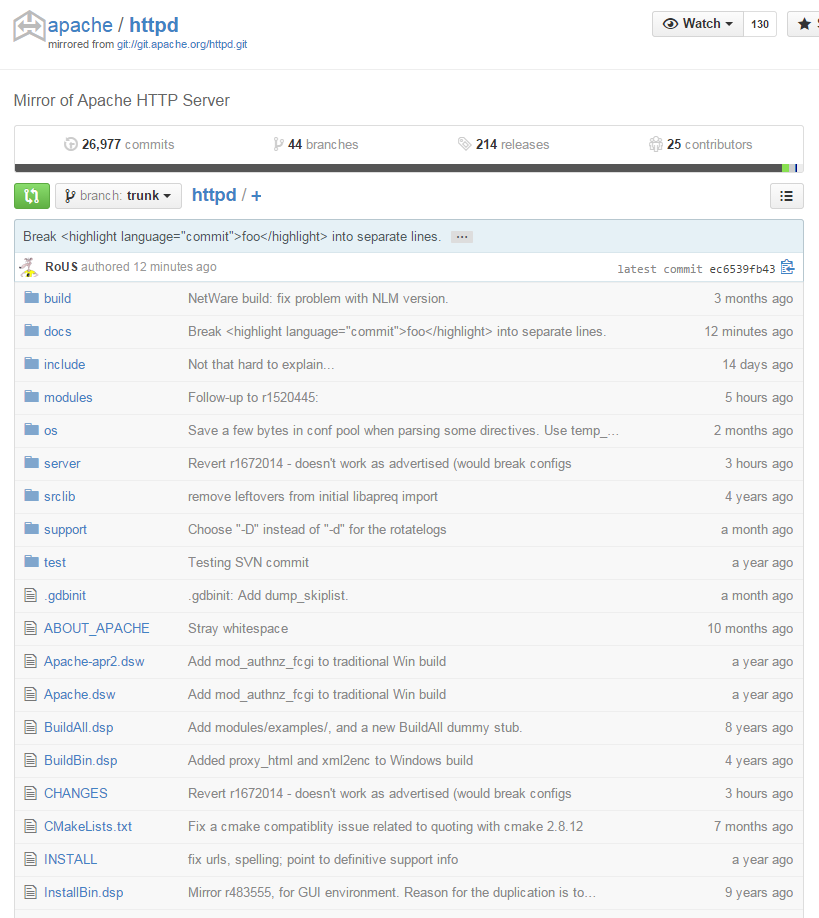The width and height of the screenshot is (819, 918).
Task: Expand the commit message ellipsis
Action: [462, 237]
